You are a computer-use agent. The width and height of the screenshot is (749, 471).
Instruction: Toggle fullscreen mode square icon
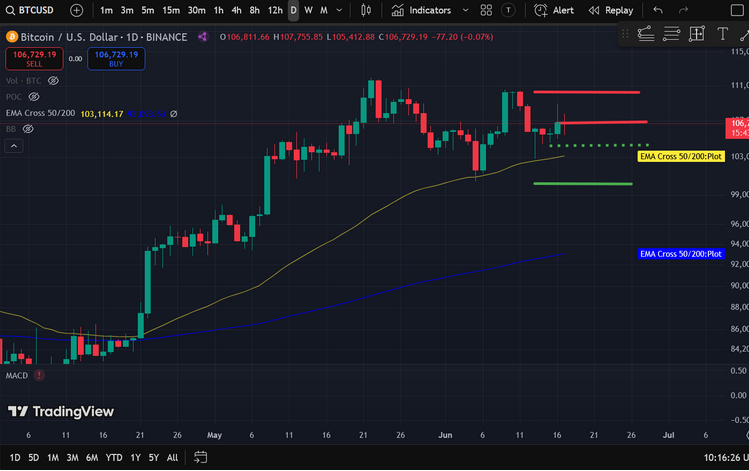(737, 10)
